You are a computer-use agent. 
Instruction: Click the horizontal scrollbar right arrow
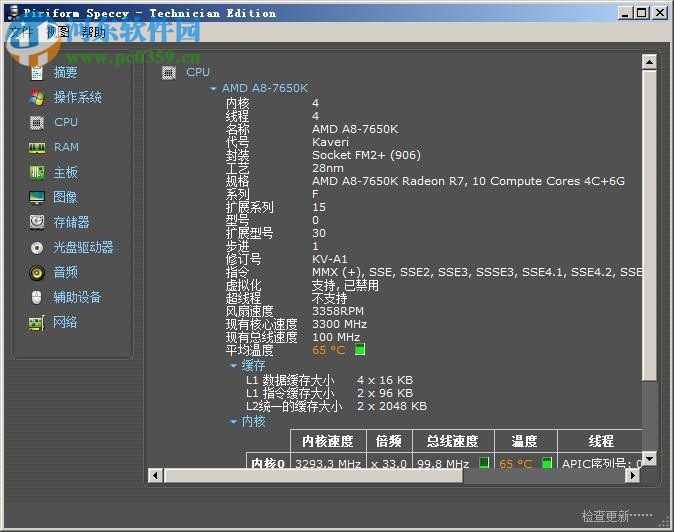point(632,476)
